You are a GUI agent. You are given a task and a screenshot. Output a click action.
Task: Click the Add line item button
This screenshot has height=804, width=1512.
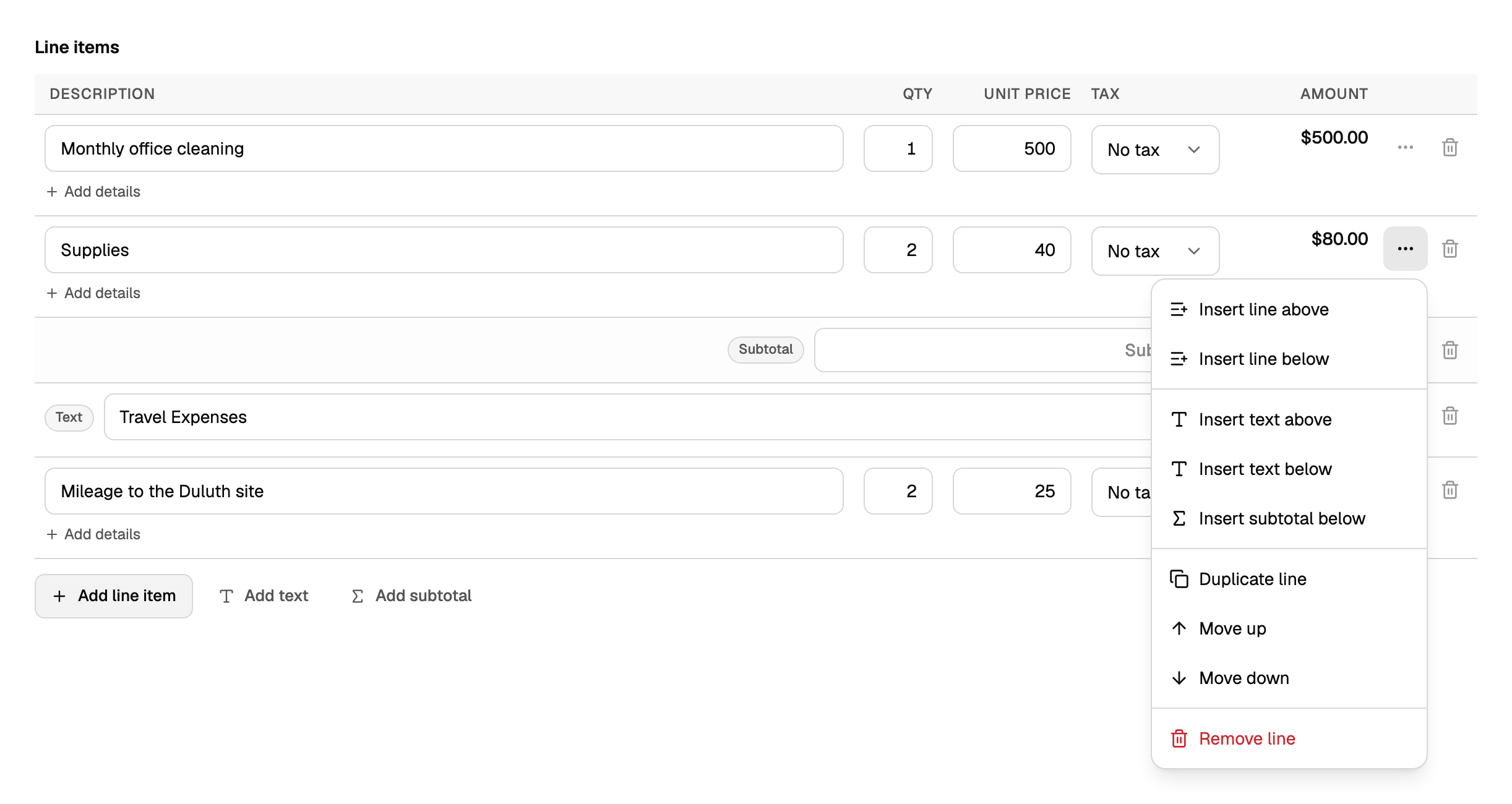tap(114, 596)
